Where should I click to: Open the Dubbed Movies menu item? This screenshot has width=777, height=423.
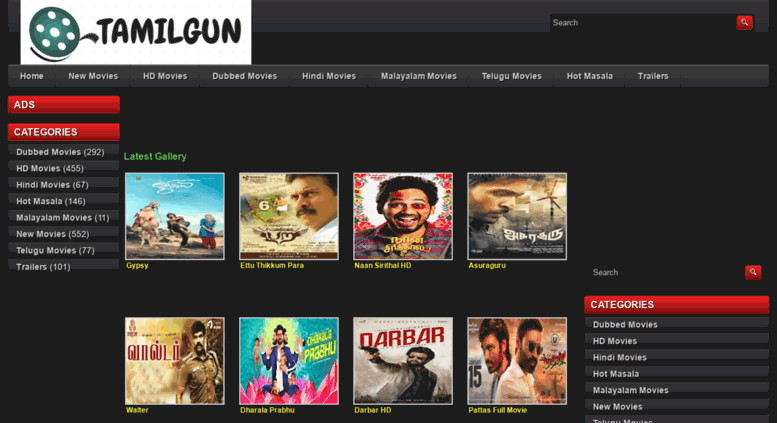(x=245, y=76)
